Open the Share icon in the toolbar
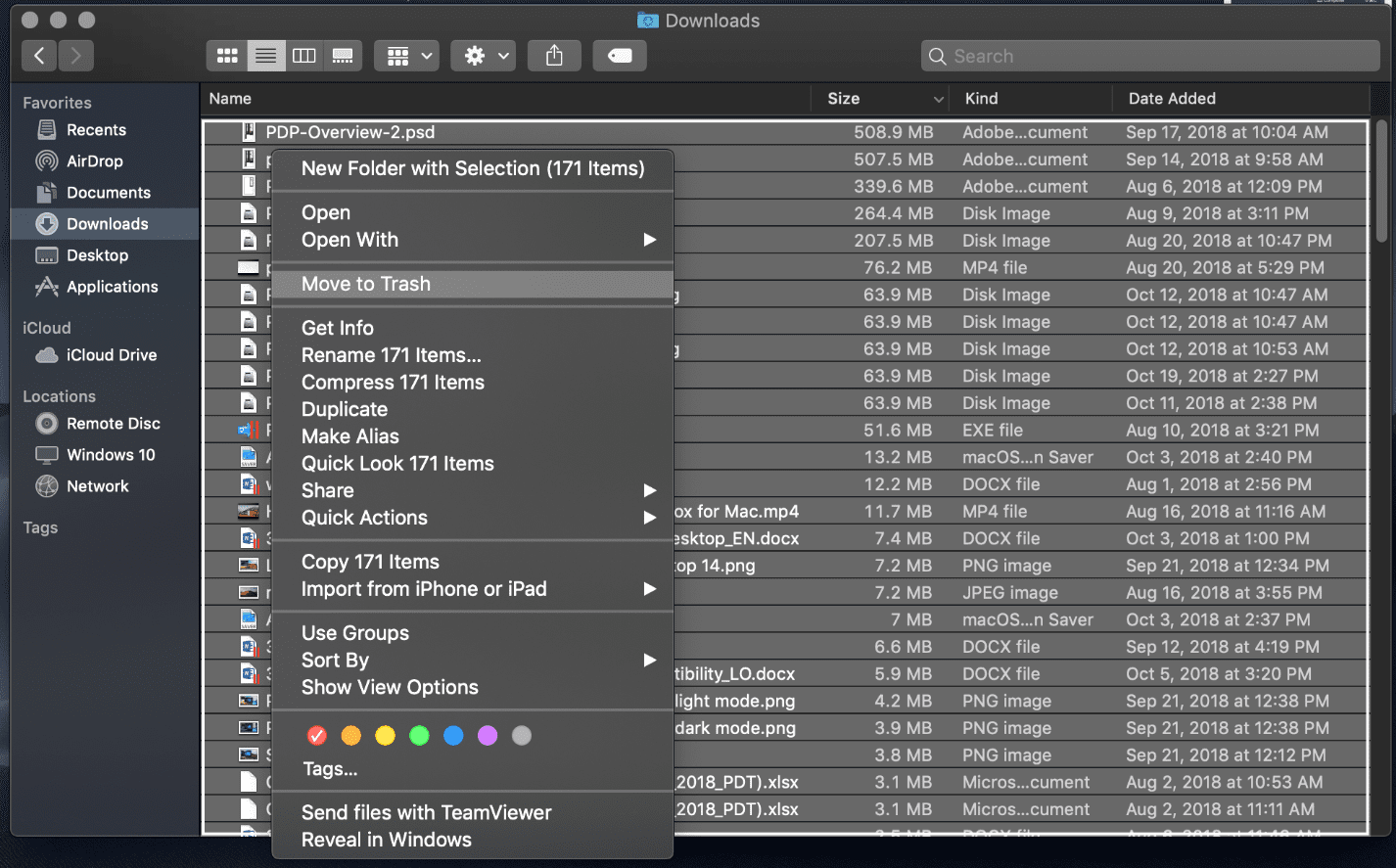Screen dimensions: 1396x868 (554, 56)
